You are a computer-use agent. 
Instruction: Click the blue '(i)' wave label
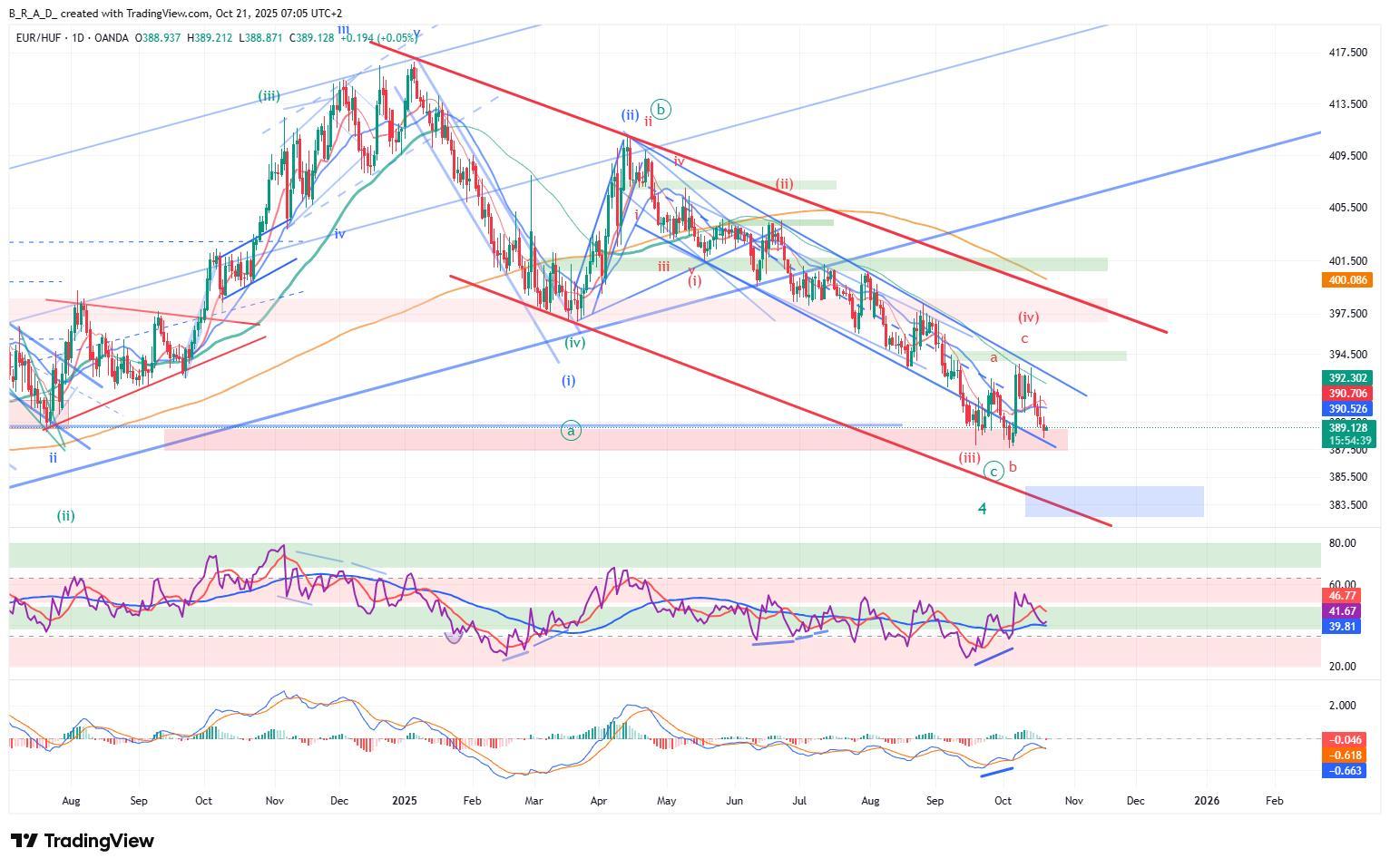[568, 381]
